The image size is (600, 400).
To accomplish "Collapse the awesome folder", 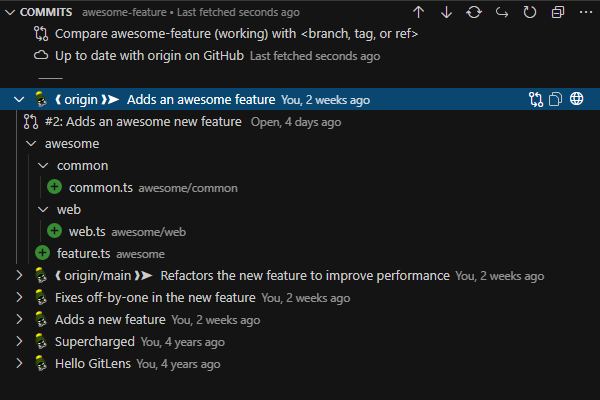I will (31, 143).
